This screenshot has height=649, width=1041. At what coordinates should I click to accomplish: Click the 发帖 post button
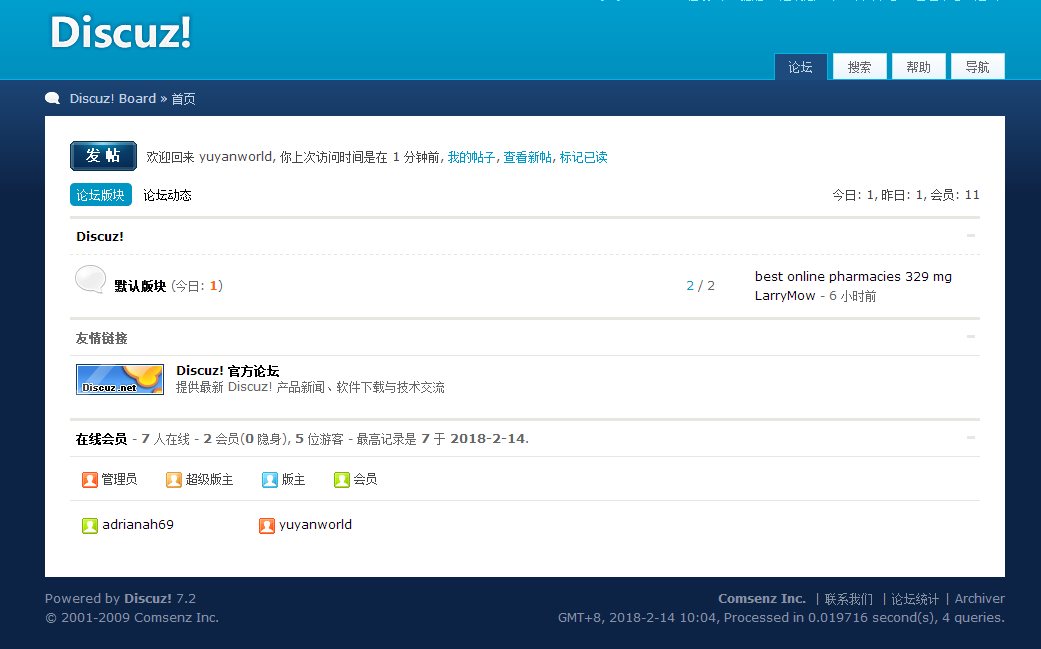pyautogui.click(x=103, y=156)
